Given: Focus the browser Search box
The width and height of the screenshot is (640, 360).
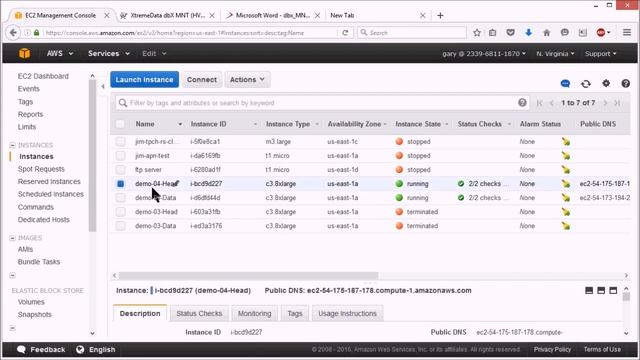Looking at the screenshot, I should click(x=411, y=33).
